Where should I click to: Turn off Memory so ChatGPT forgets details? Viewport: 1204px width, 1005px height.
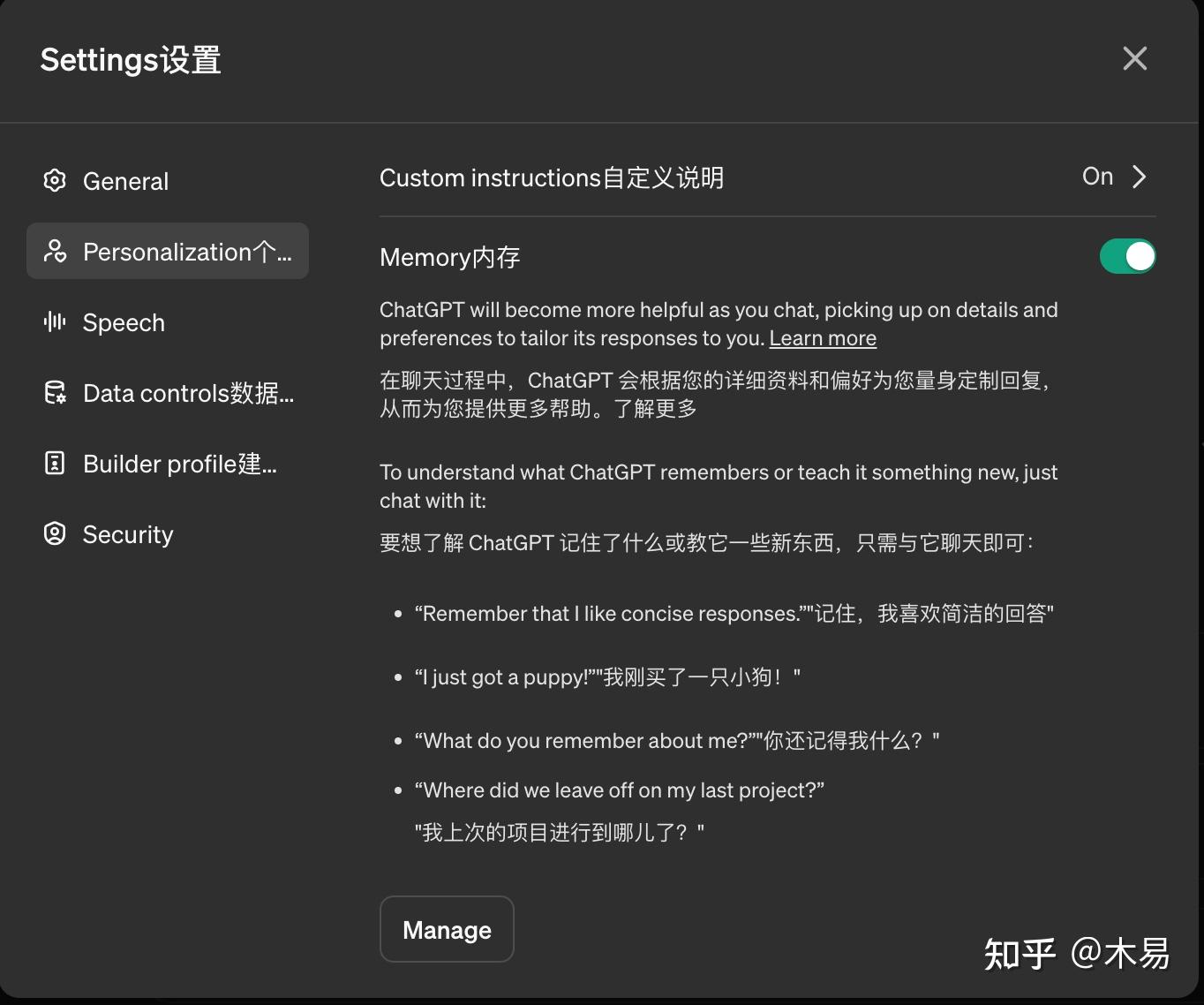click(1128, 255)
